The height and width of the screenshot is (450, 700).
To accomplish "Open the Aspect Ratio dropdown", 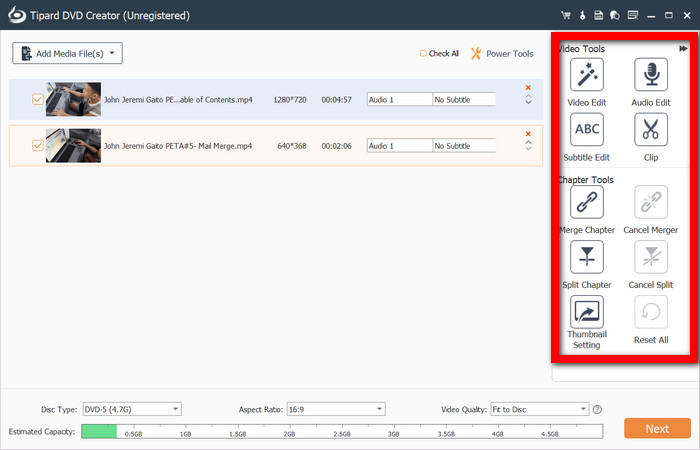I will 336,409.
